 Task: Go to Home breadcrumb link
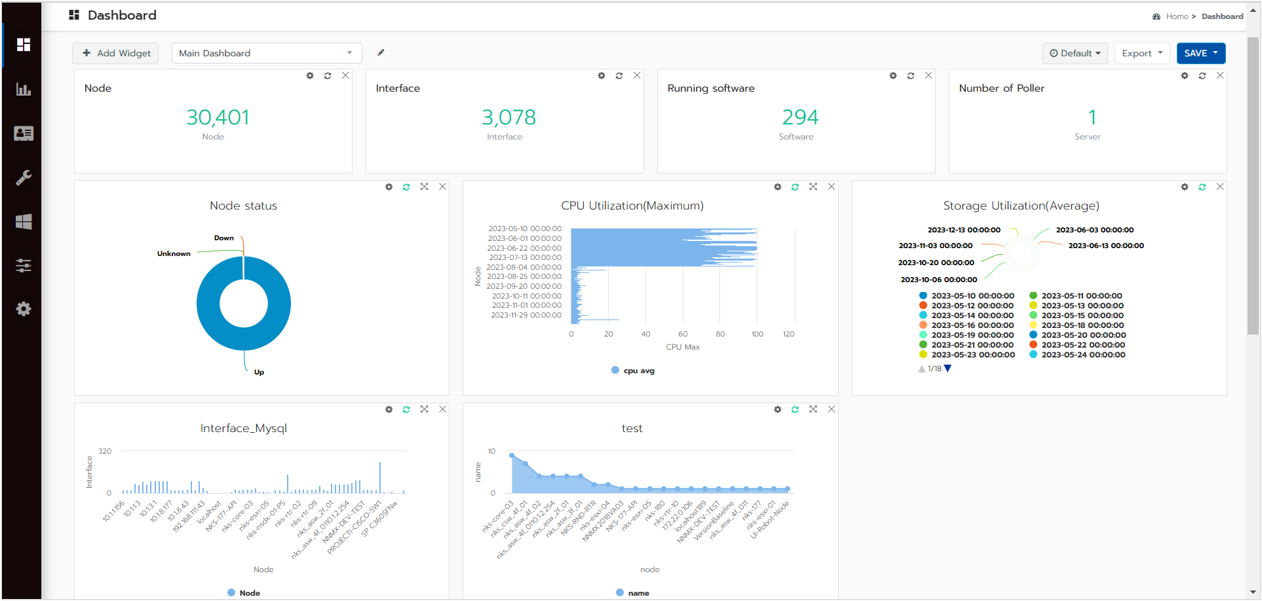coord(1177,16)
